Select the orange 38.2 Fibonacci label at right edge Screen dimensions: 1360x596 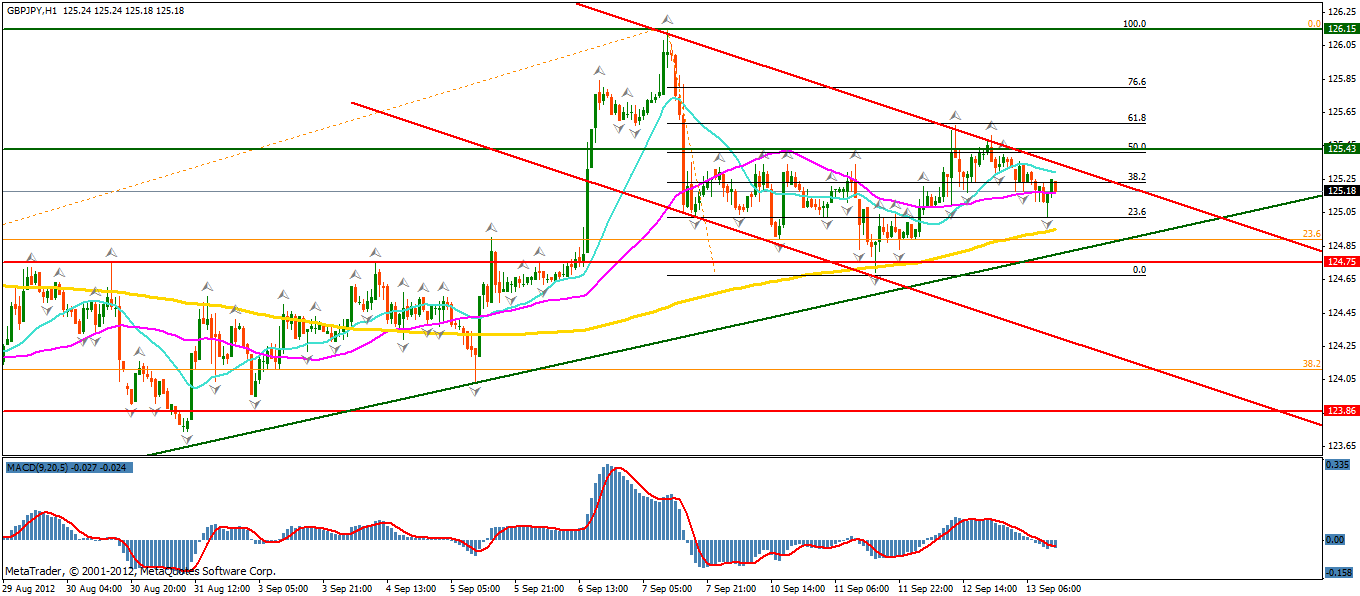(x=1312, y=364)
